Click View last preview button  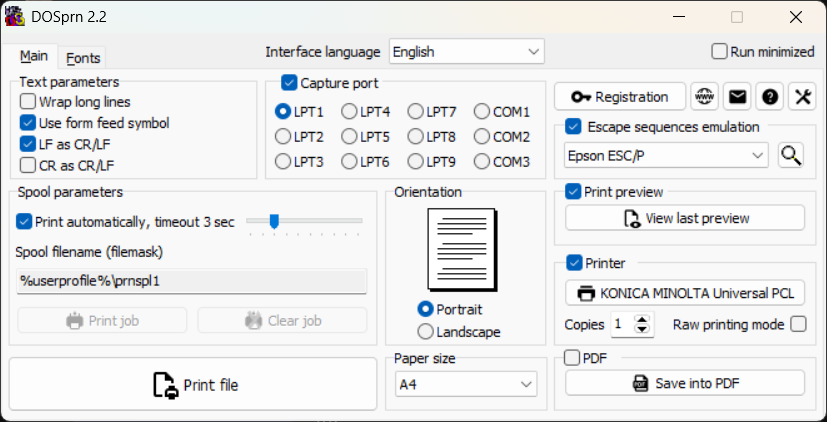coord(685,218)
